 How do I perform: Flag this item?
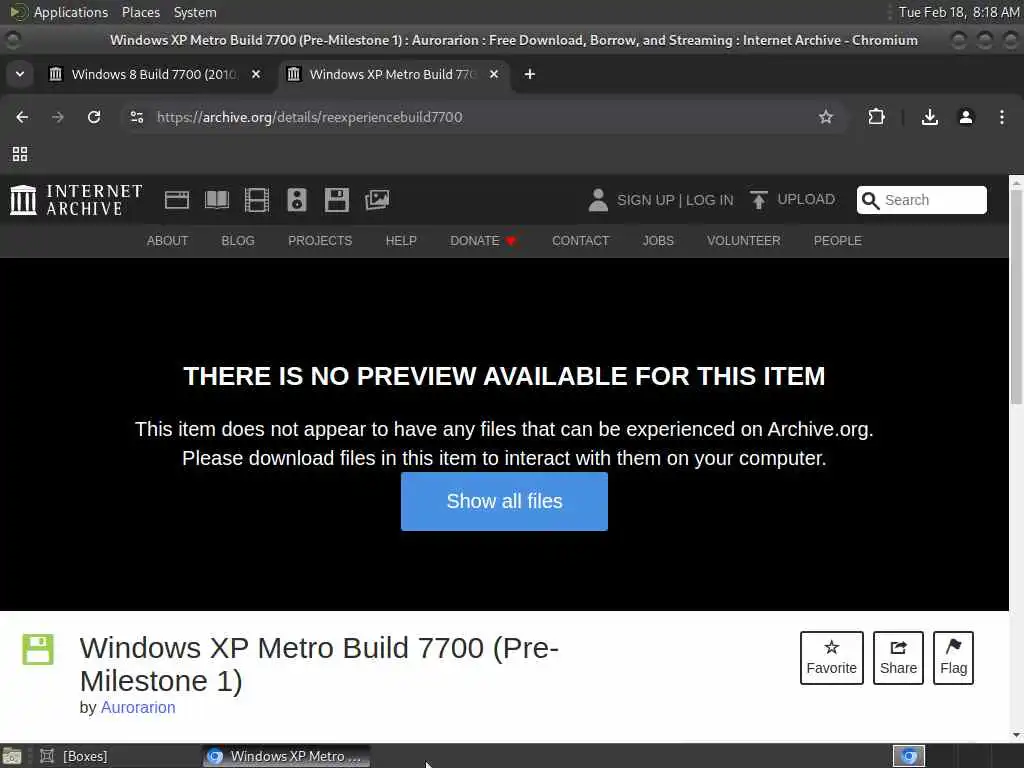click(953, 658)
